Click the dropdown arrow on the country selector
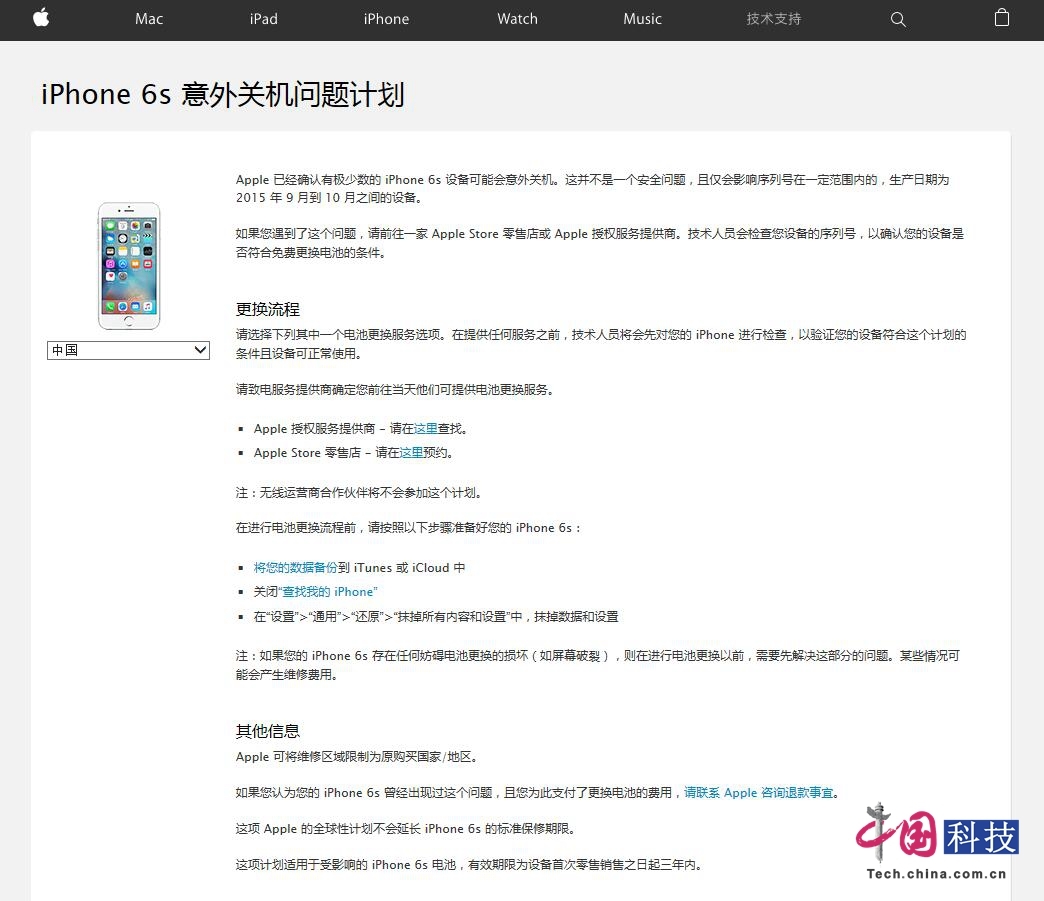 201,350
